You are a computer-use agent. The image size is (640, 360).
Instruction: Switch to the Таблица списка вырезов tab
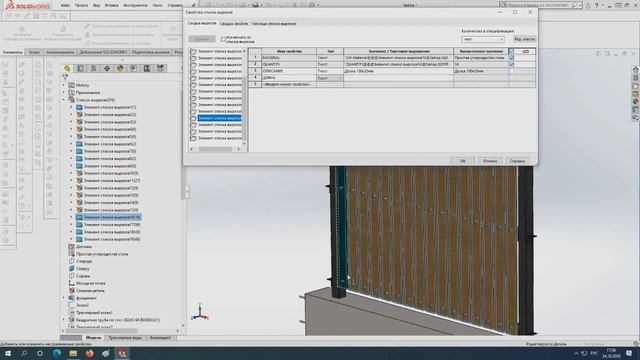point(273,24)
